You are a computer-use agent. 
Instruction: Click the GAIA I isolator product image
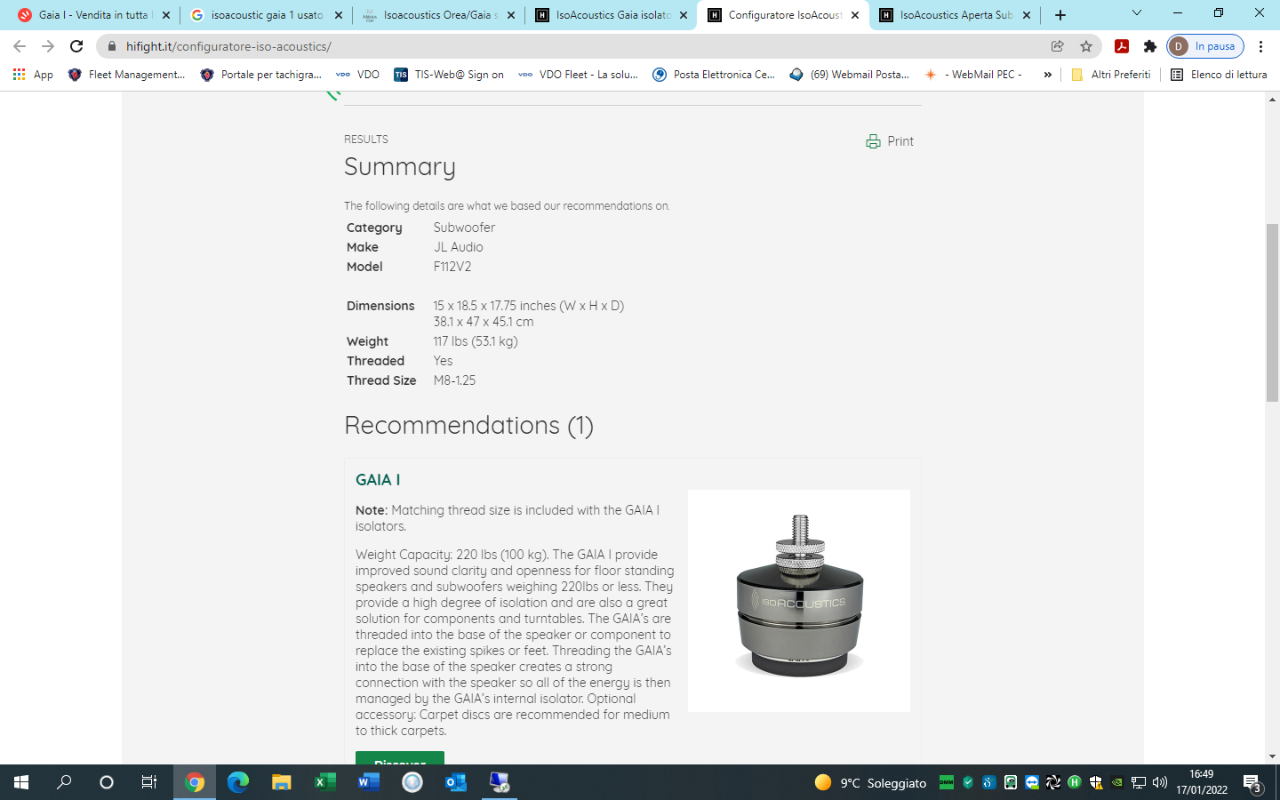tap(798, 600)
